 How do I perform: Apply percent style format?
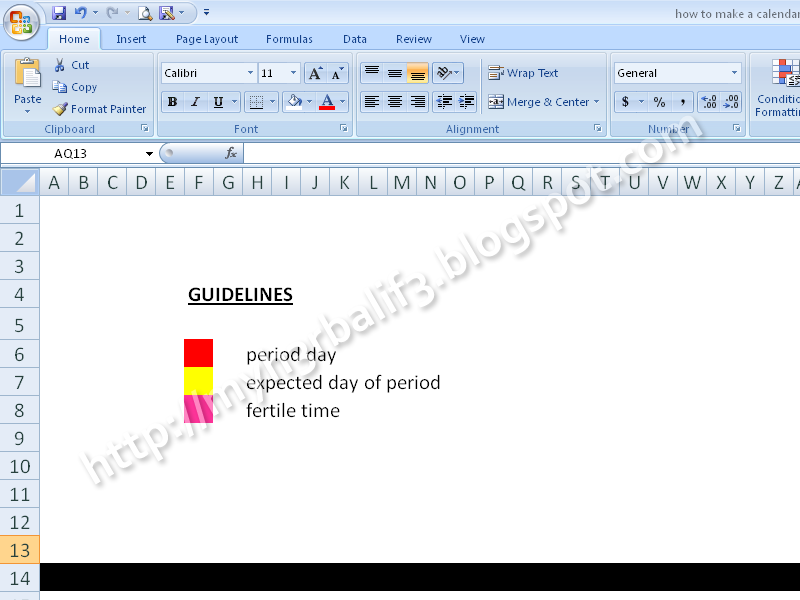(659, 102)
